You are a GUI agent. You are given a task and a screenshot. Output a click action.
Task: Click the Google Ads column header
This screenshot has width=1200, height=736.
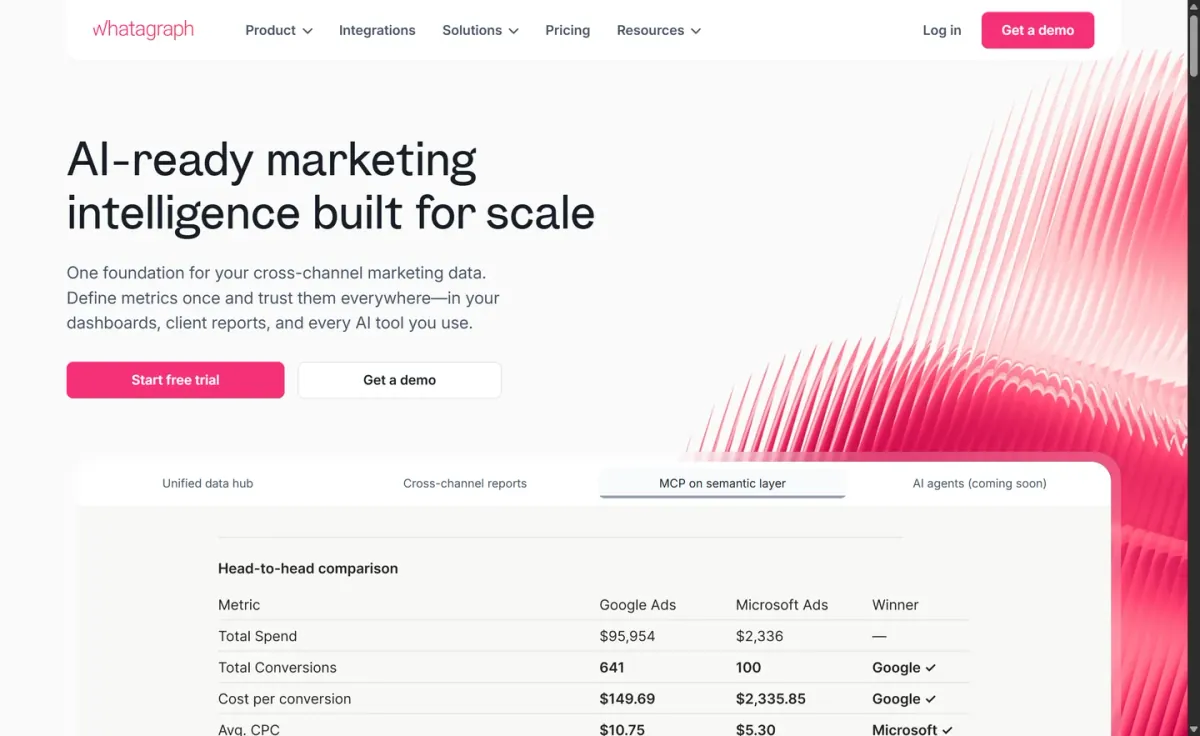click(638, 605)
